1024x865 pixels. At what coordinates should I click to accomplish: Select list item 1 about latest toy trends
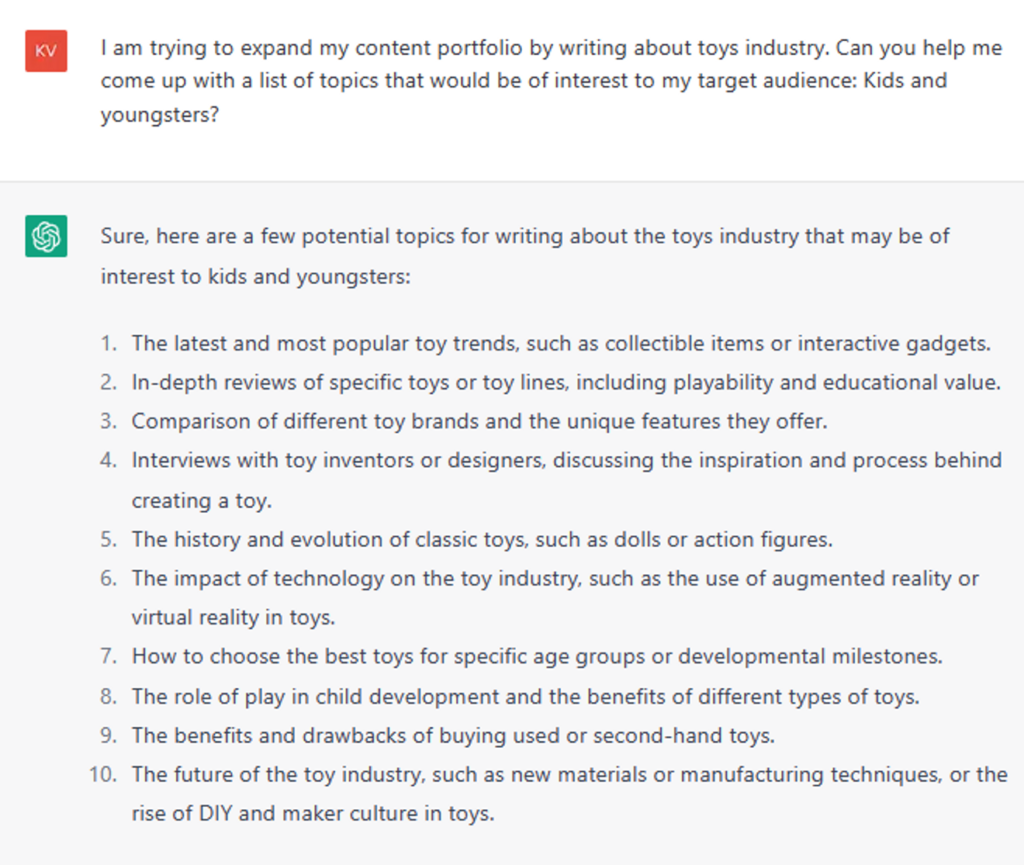(x=562, y=343)
